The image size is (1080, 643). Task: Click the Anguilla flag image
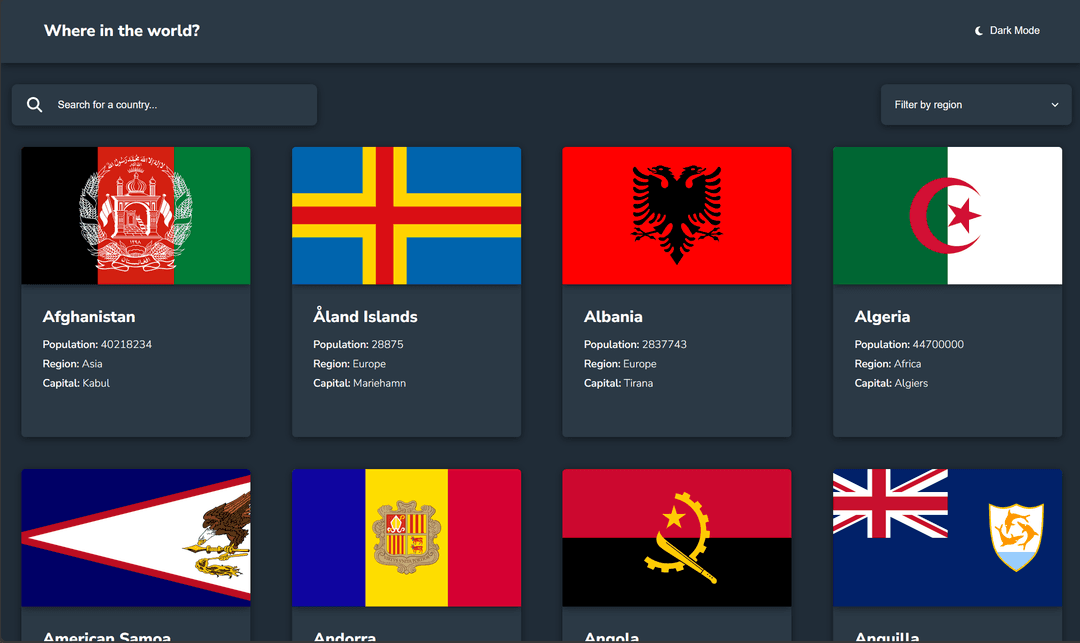947,538
